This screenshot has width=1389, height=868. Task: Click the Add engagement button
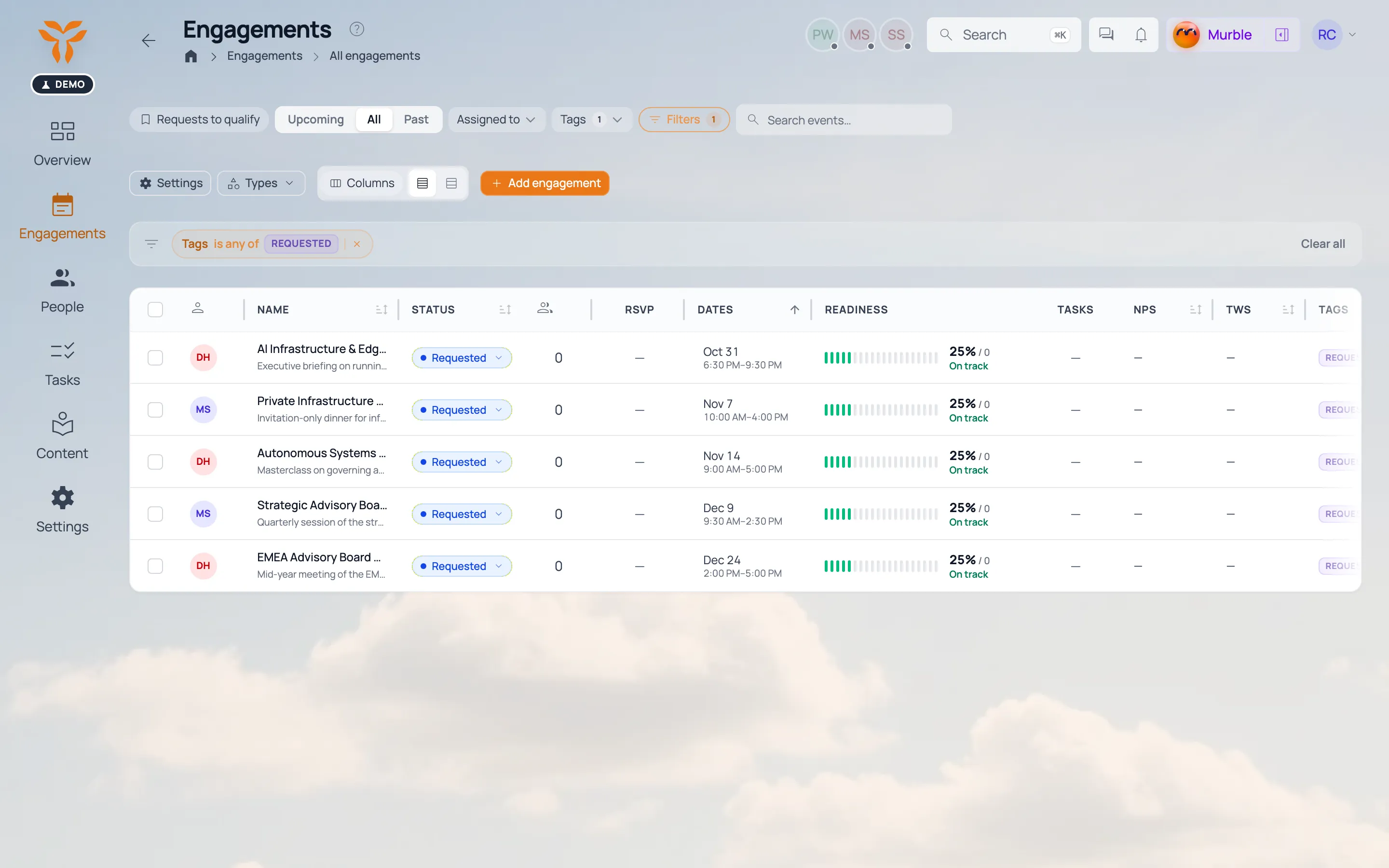[x=545, y=183]
